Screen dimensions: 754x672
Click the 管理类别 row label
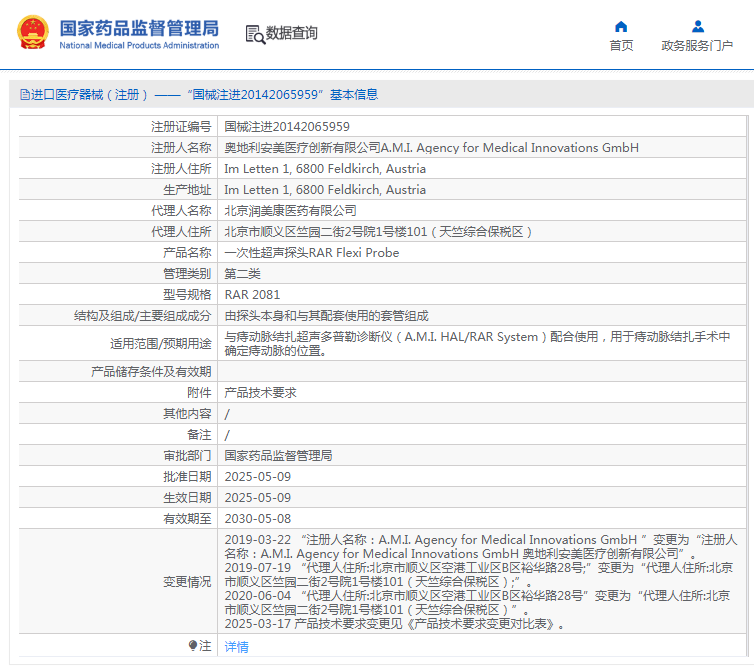(187, 274)
